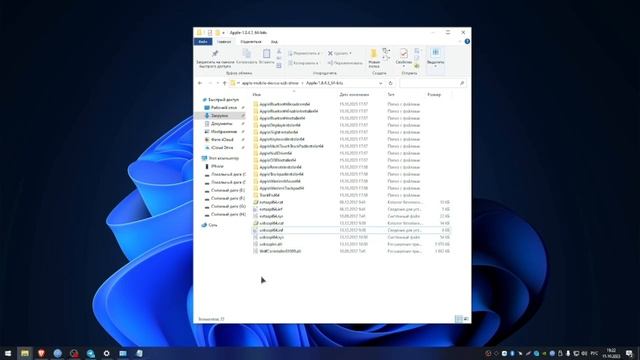The height and width of the screenshot is (360, 640).
Task: Select Изображения in navigation pane
Action: pyautogui.click(x=224, y=132)
